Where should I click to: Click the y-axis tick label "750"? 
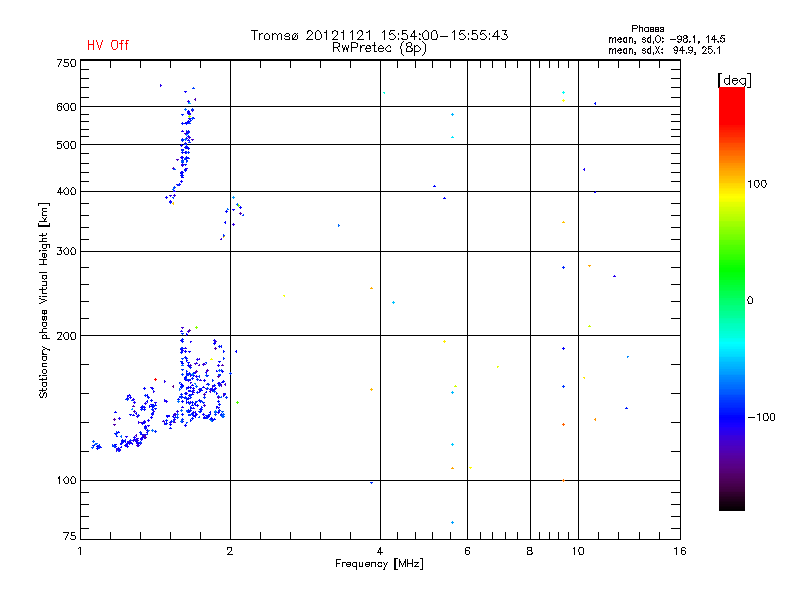pyautogui.click(x=66, y=63)
